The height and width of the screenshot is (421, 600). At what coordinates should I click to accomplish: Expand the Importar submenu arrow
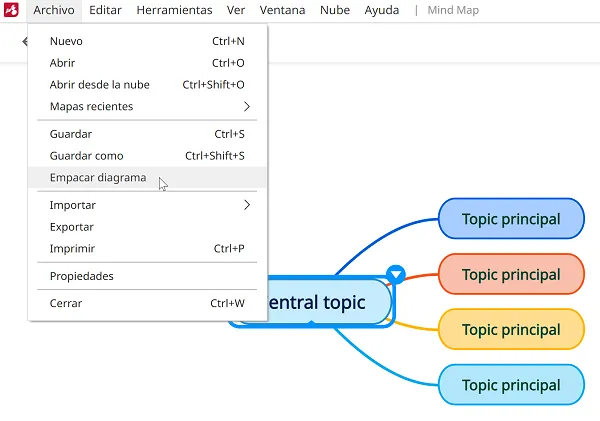tap(247, 205)
